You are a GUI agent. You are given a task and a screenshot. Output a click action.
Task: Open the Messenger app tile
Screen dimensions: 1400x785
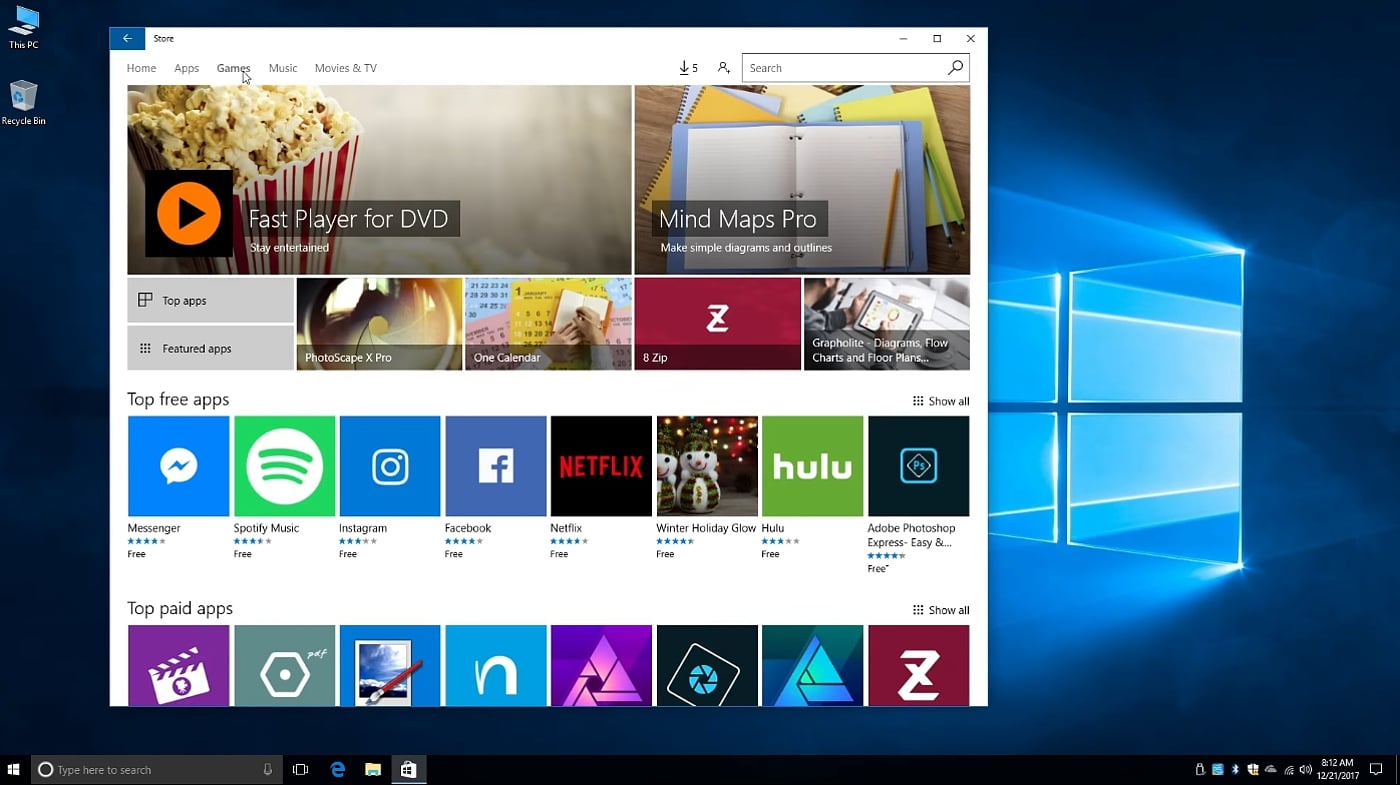click(x=179, y=466)
